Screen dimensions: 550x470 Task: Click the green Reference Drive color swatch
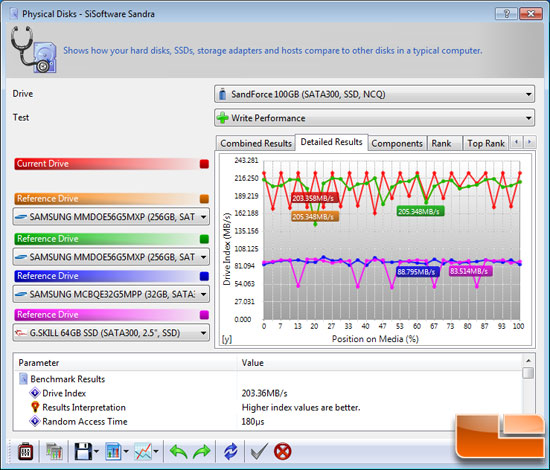pyautogui.click(x=204, y=239)
